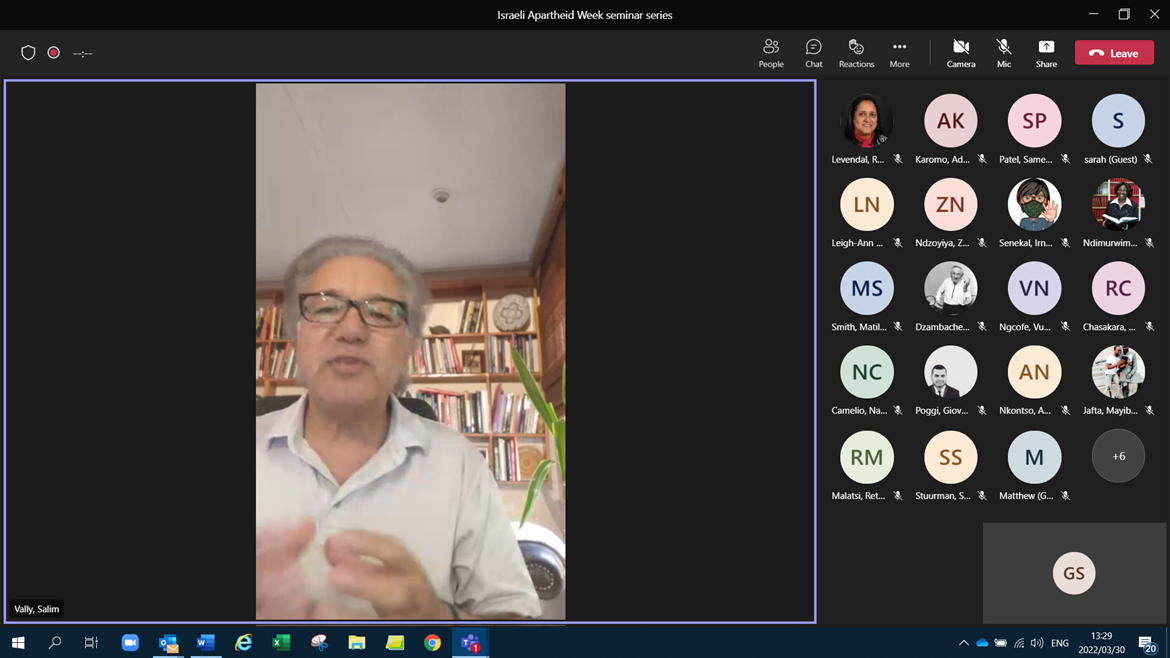Open the meeting Chat panel
This screenshot has height=658, width=1170.
(813, 53)
